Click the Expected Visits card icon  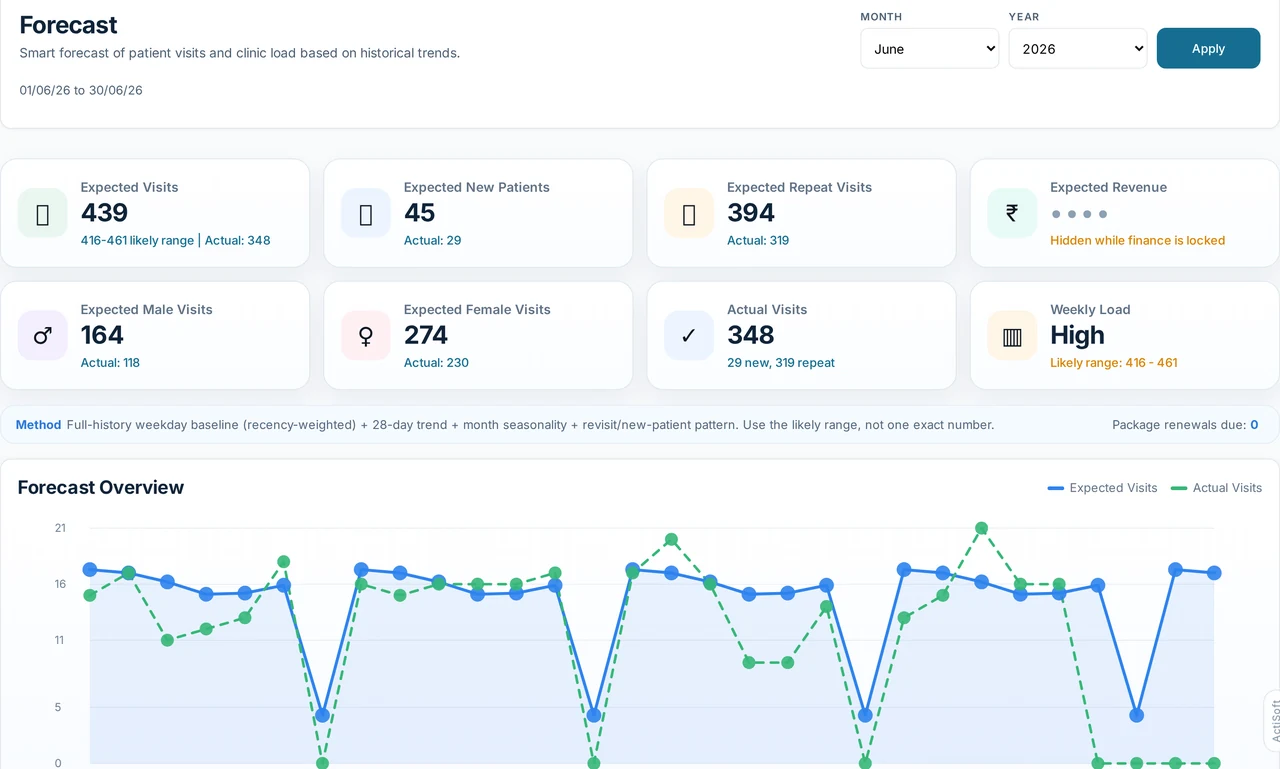click(x=43, y=213)
